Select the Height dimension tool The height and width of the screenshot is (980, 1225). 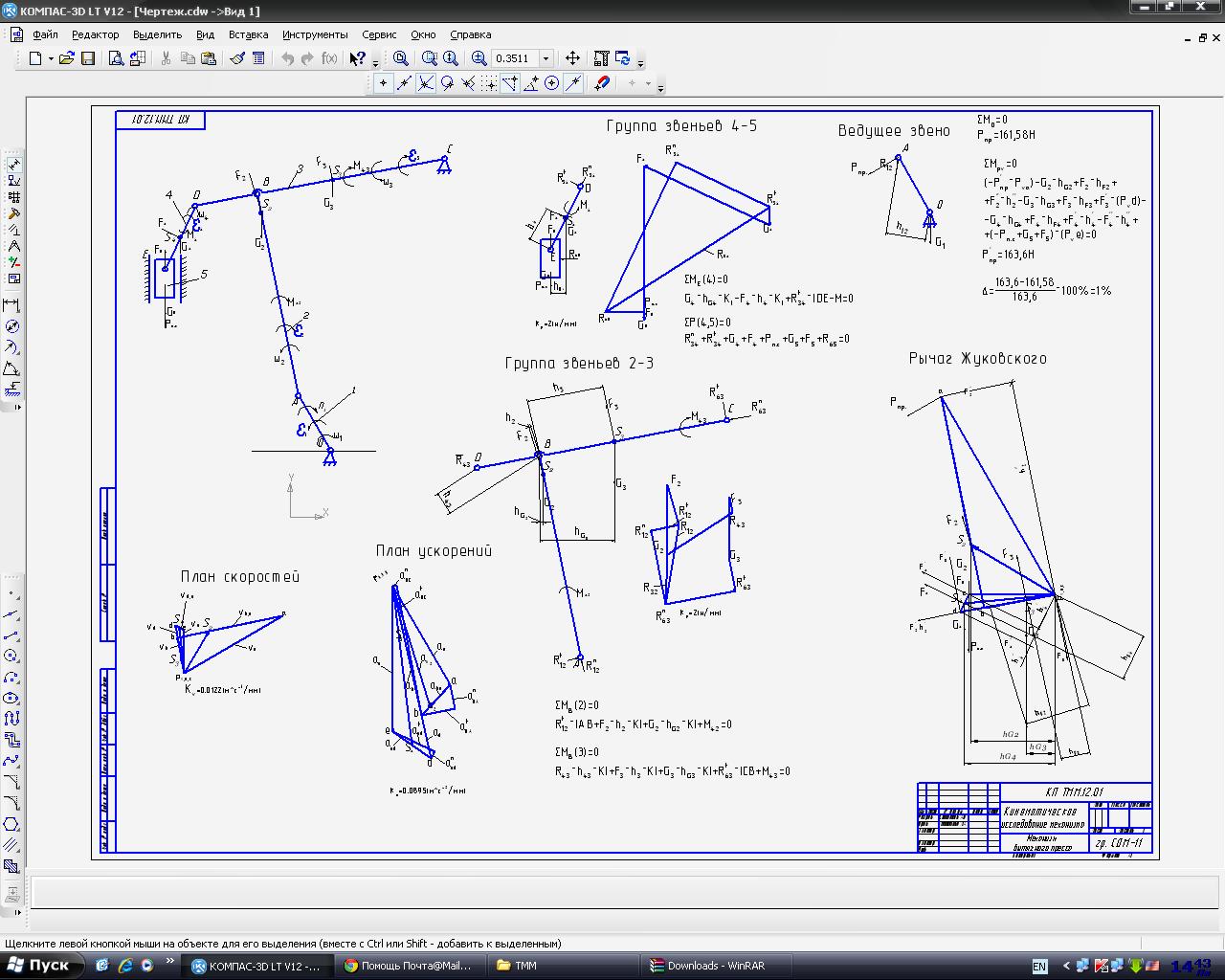point(11,390)
